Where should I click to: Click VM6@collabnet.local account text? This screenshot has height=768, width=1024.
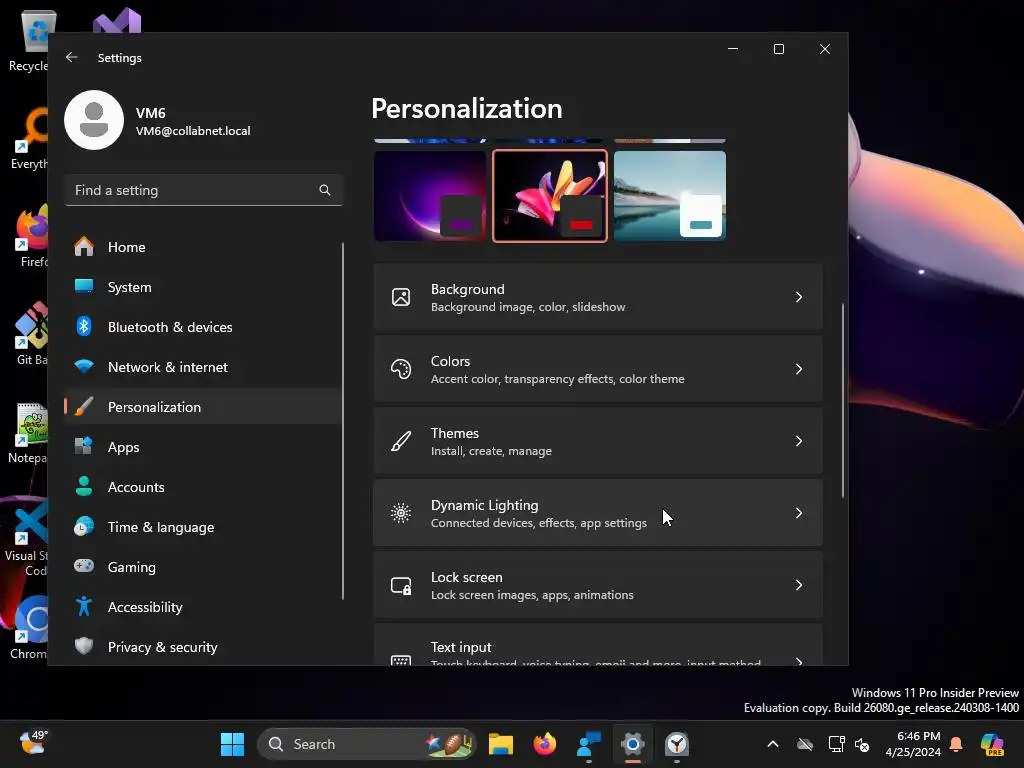click(193, 131)
